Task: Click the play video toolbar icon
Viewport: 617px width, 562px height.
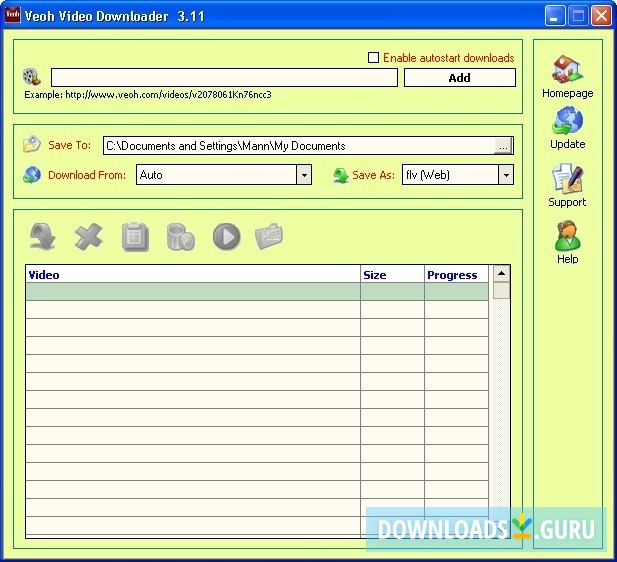Action: 227,237
